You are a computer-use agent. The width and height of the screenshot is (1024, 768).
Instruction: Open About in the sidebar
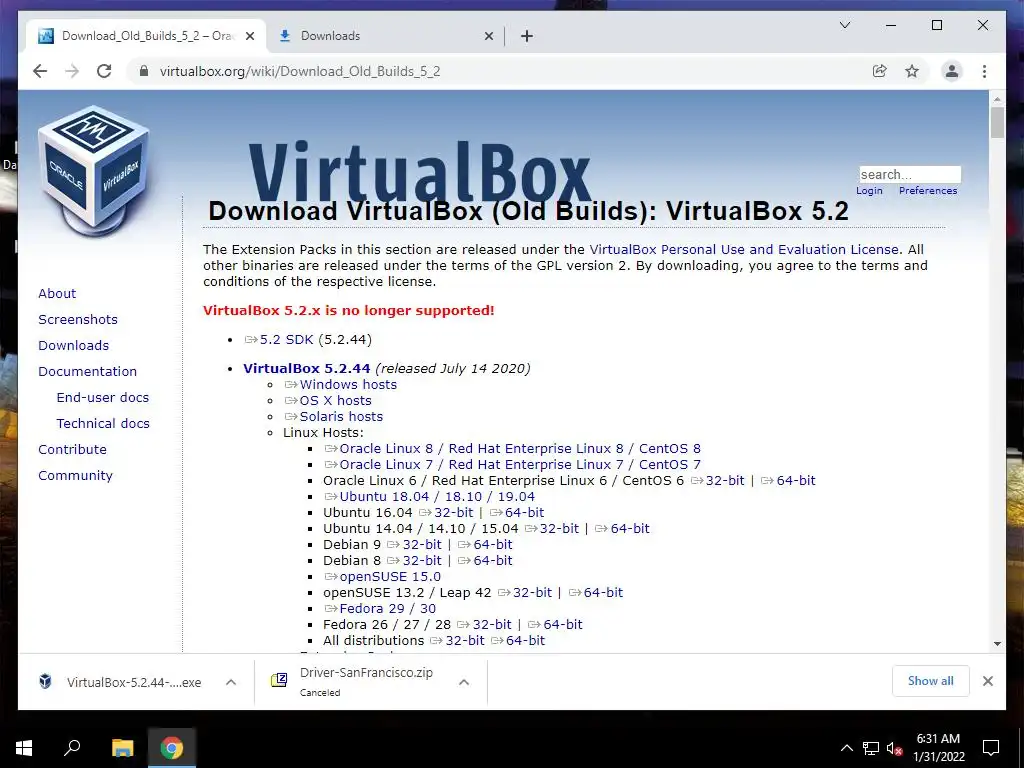(57, 293)
